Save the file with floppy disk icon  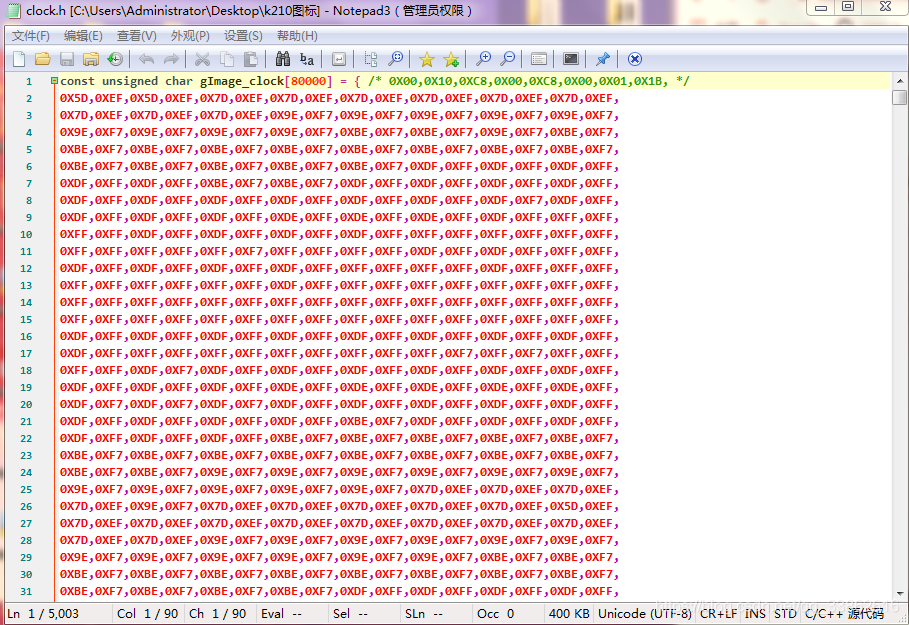pos(67,59)
